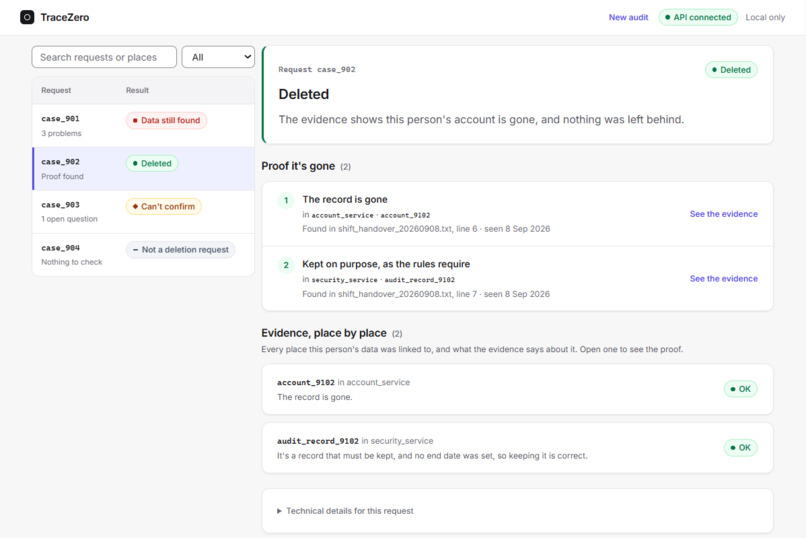Click the Nothing to check subtitle
Viewport: 806px width, 538px height.
click(71, 262)
